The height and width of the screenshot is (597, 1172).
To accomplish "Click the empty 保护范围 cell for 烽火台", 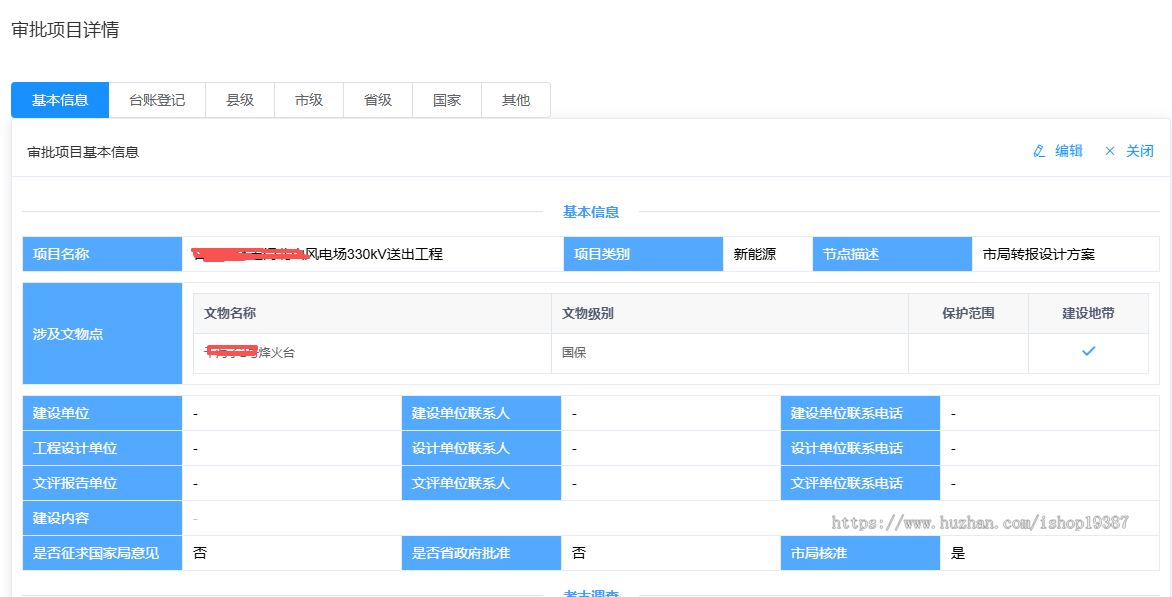I will coord(969,353).
